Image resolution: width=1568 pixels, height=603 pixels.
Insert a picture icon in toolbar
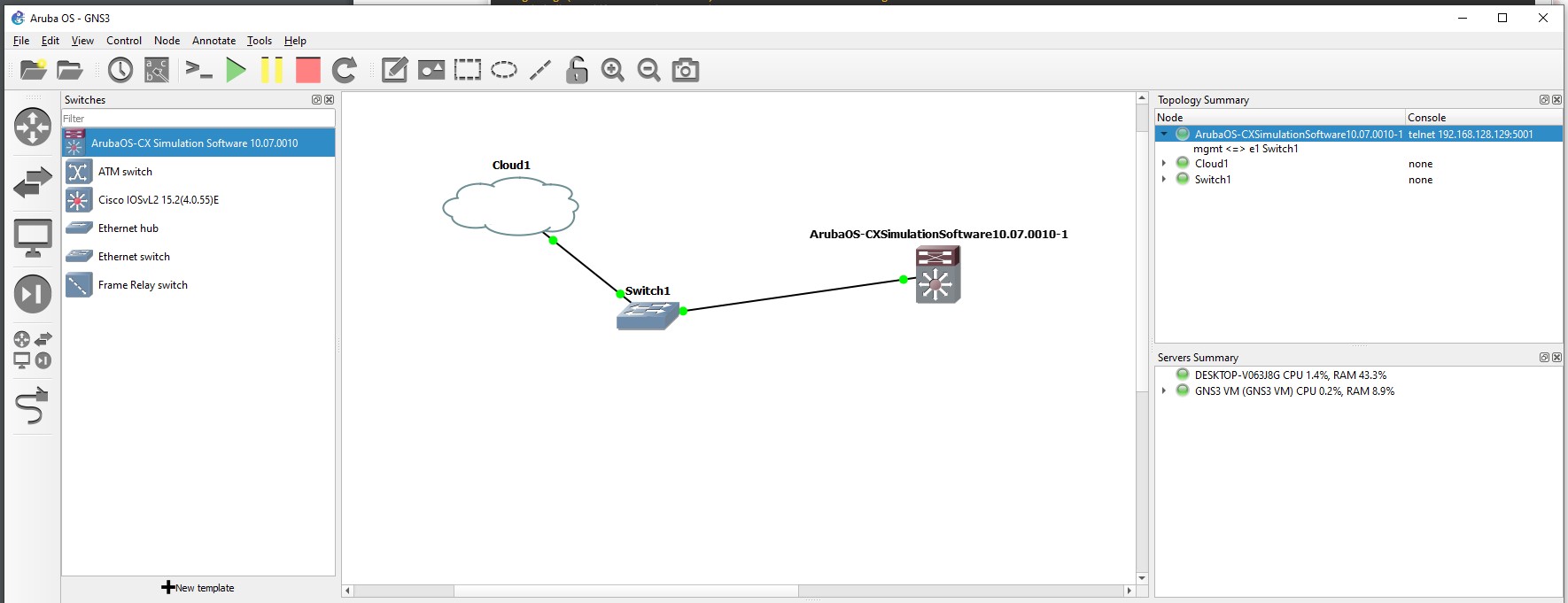coord(431,70)
